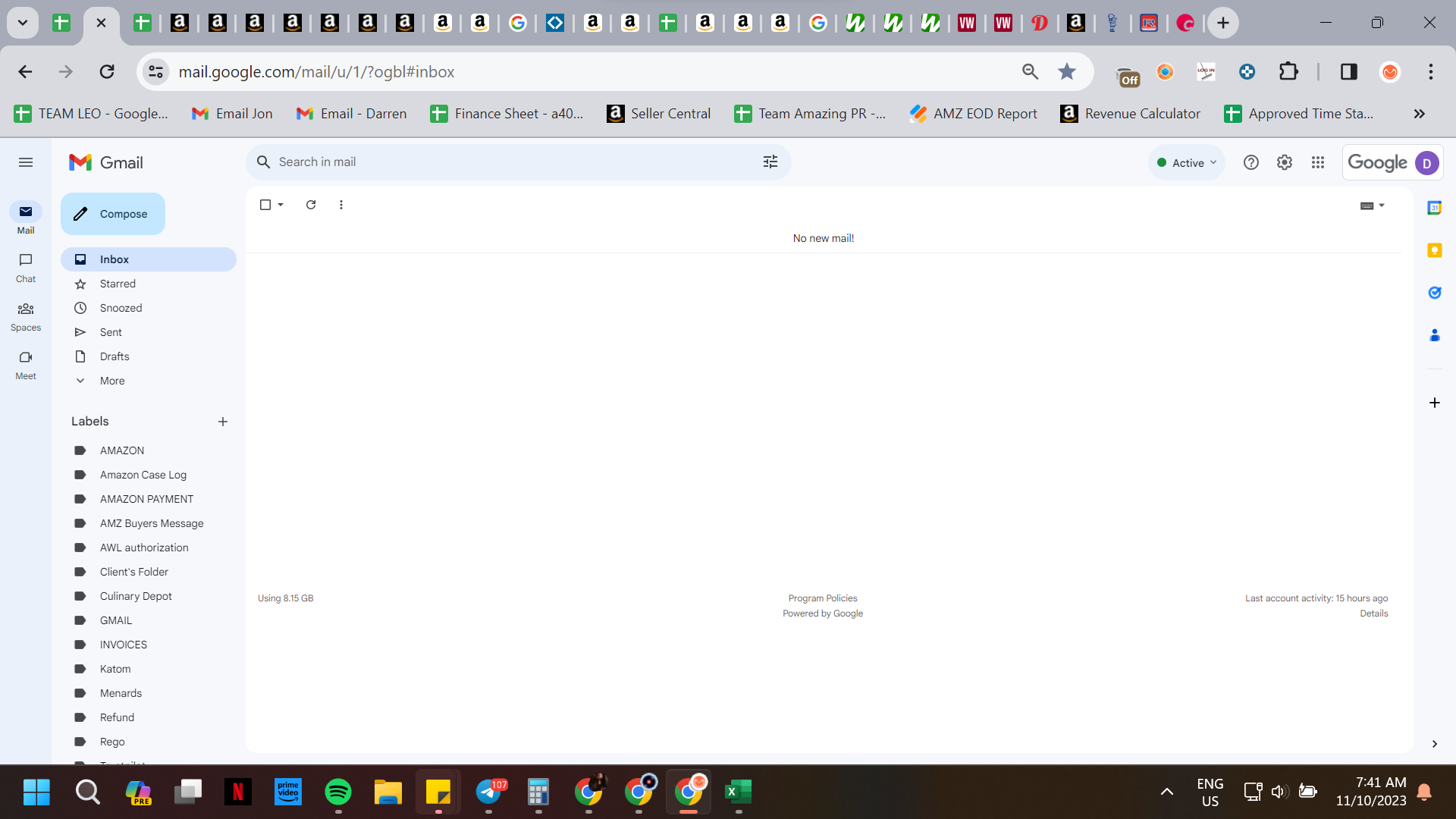Open Spotify from the taskbar
Image resolution: width=1456 pixels, height=819 pixels.
point(338,792)
